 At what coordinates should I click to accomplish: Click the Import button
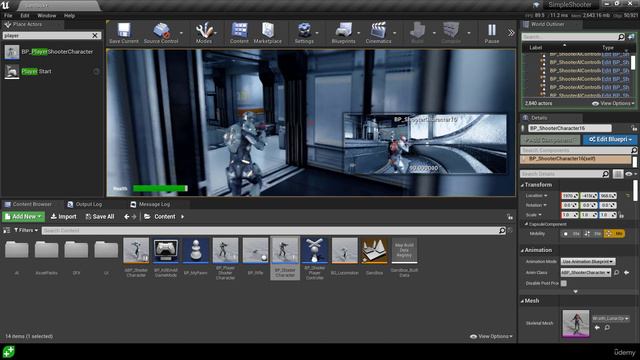coord(63,217)
